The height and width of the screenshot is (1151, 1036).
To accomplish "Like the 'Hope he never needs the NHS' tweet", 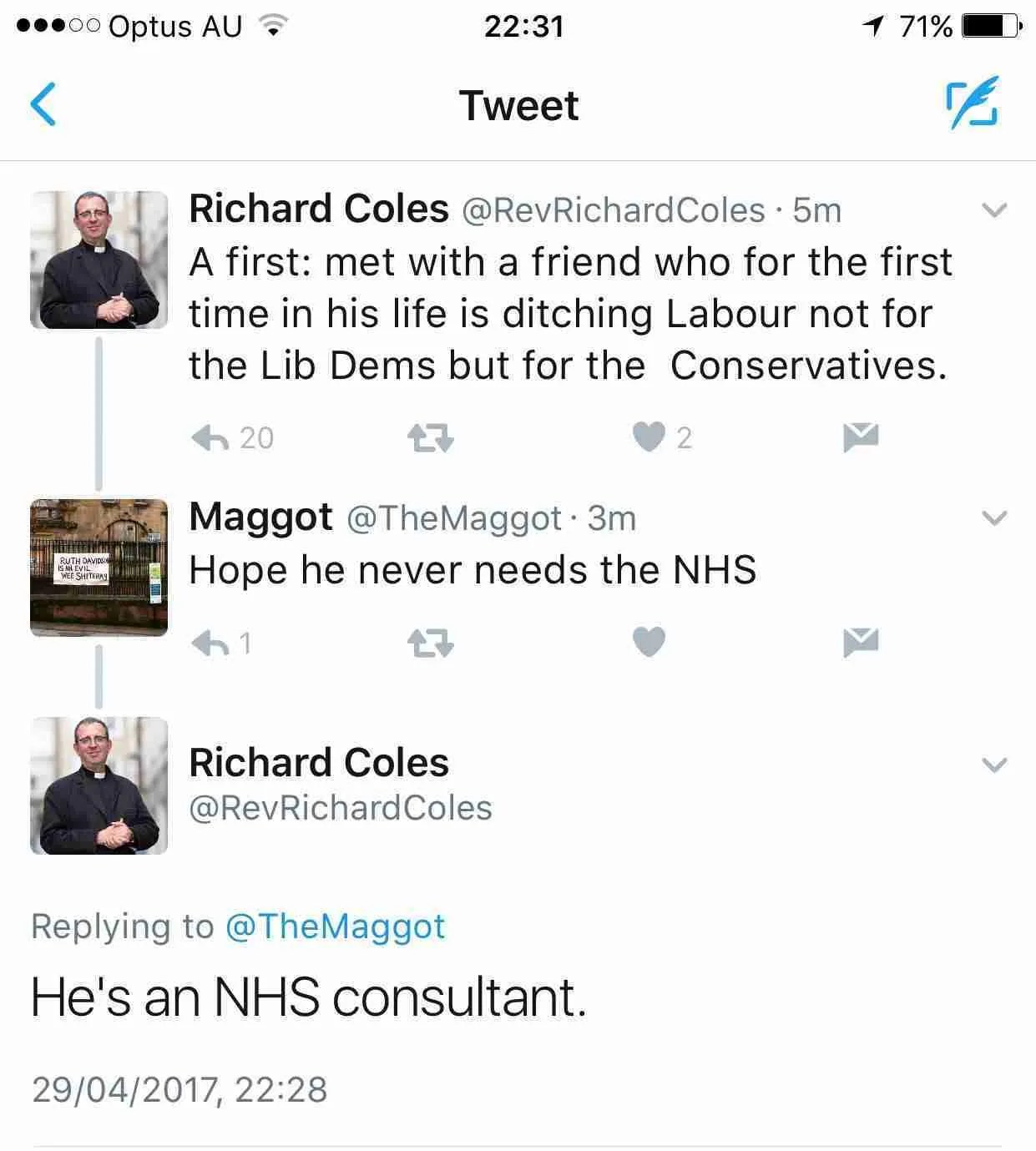I will (649, 643).
